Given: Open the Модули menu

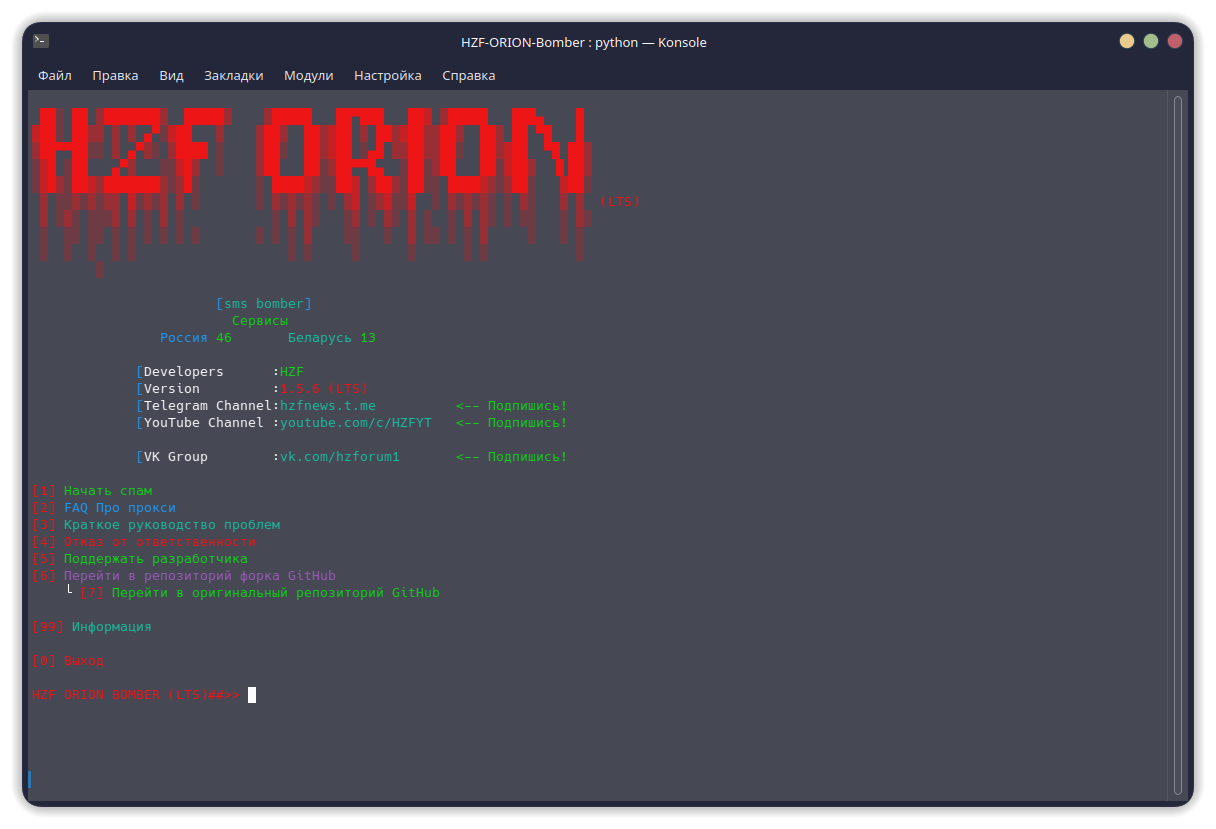Looking at the screenshot, I should click(x=308, y=75).
